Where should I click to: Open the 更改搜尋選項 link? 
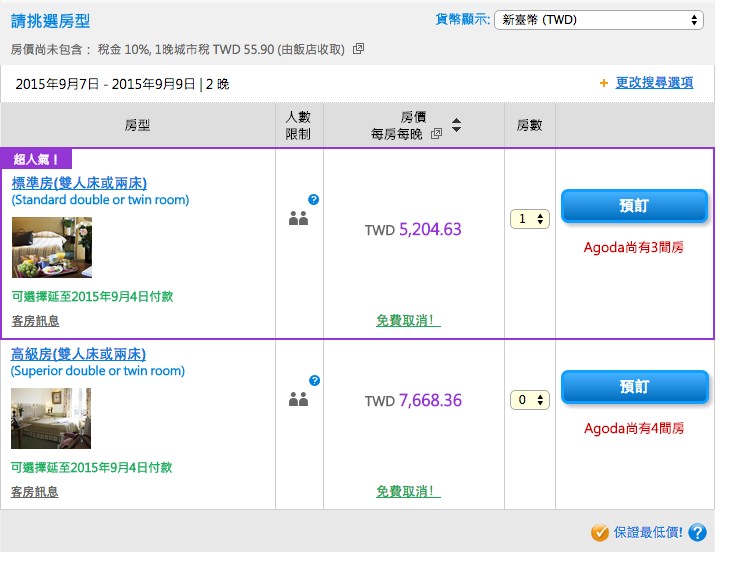(654, 83)
